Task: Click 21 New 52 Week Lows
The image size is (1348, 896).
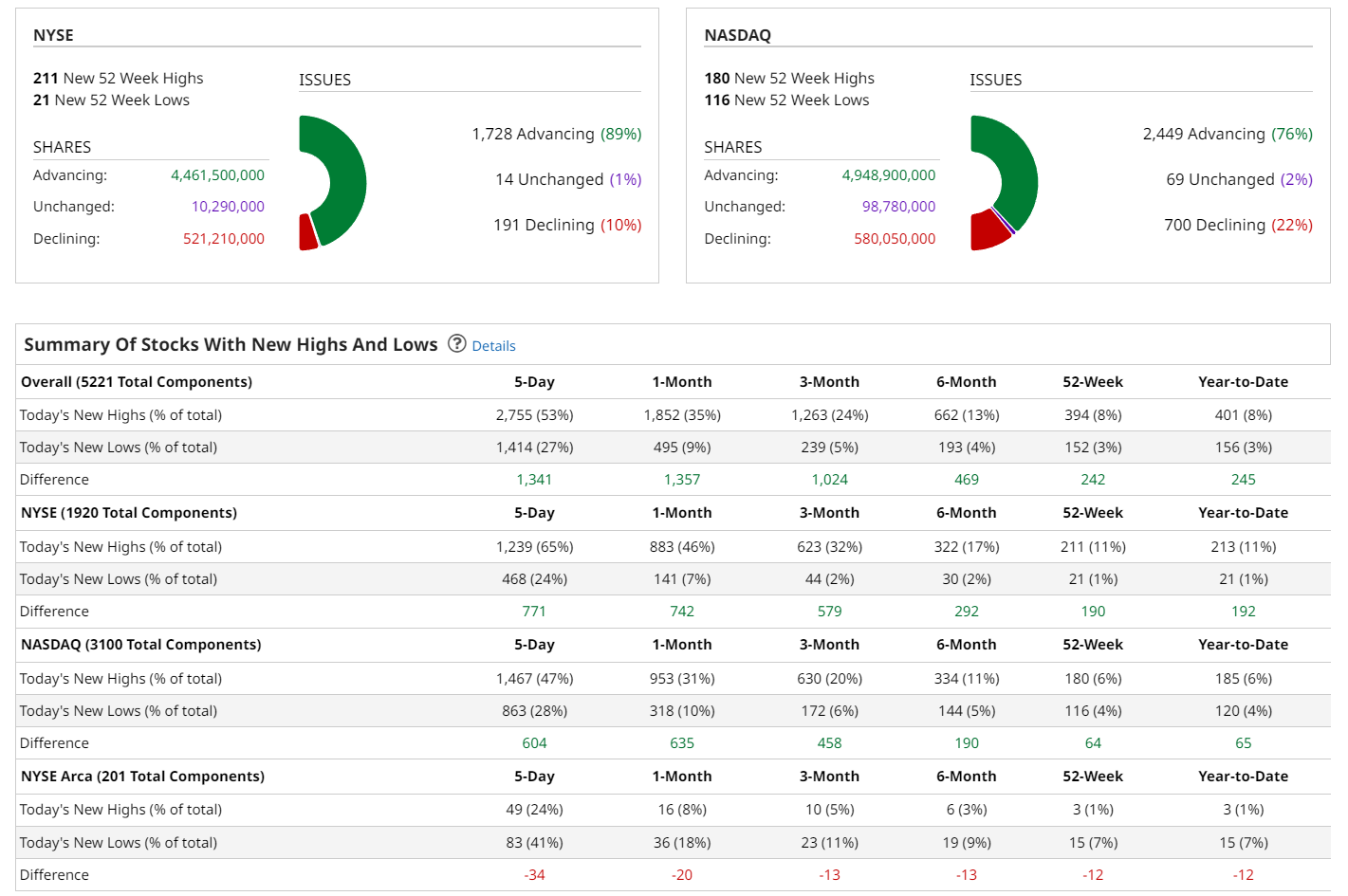Action: tap(111, 100)
